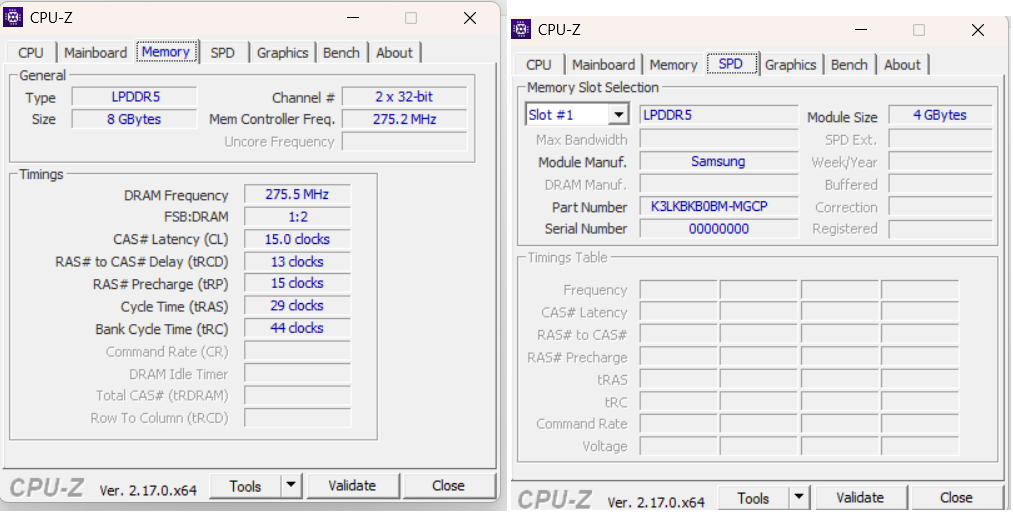
Task: Open the About tab in the left window
Action: [394, 52]
